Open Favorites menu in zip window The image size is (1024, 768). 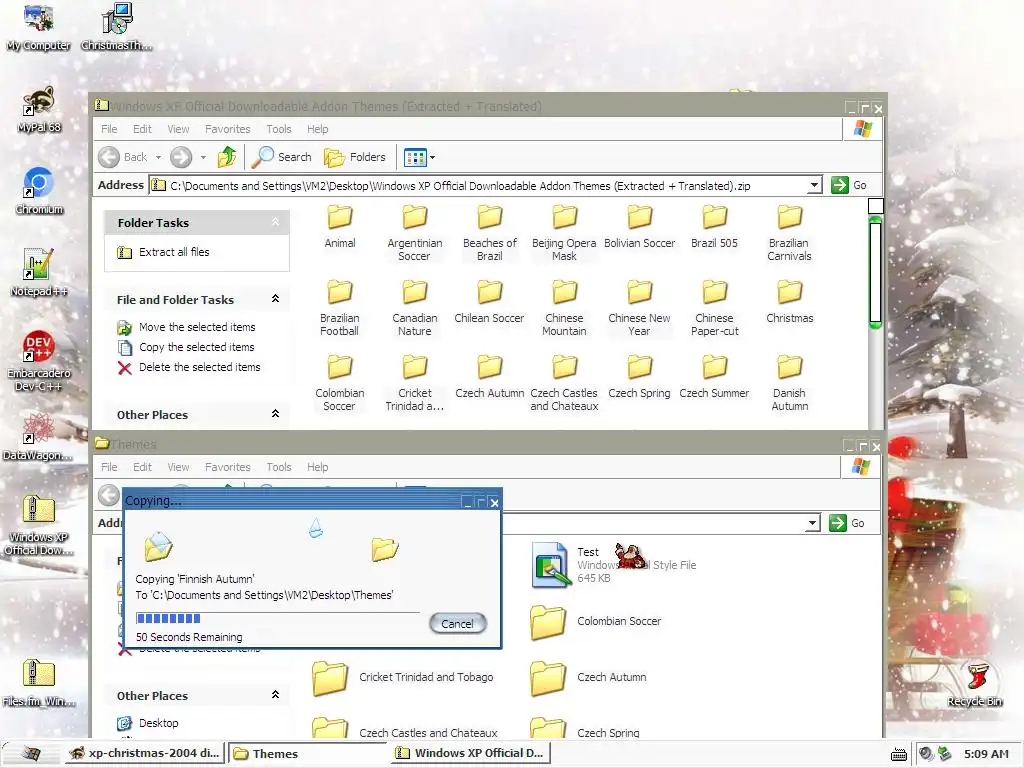click(x=227, y=129)
